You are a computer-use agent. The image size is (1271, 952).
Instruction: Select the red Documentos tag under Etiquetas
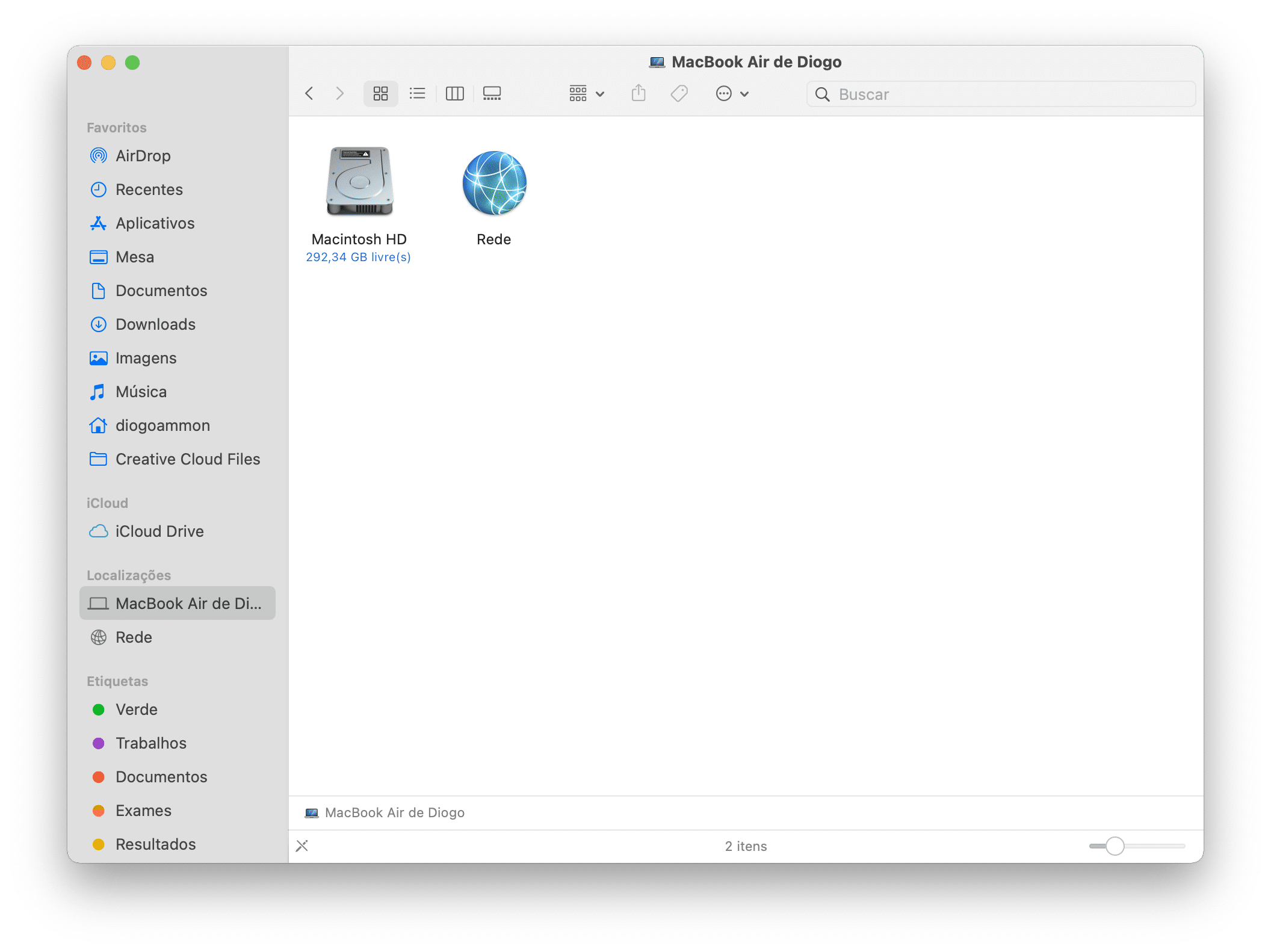(x=177, y=777)
